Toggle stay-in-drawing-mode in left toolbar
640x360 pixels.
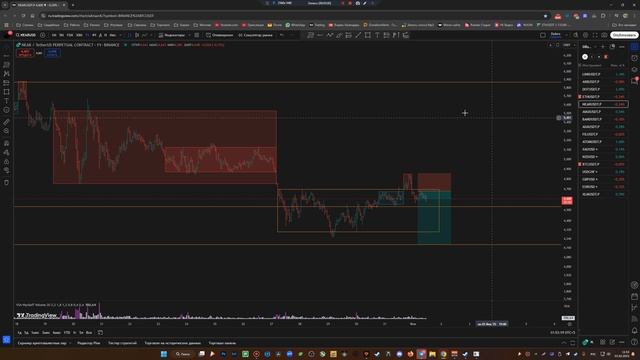tap(7, 152)
